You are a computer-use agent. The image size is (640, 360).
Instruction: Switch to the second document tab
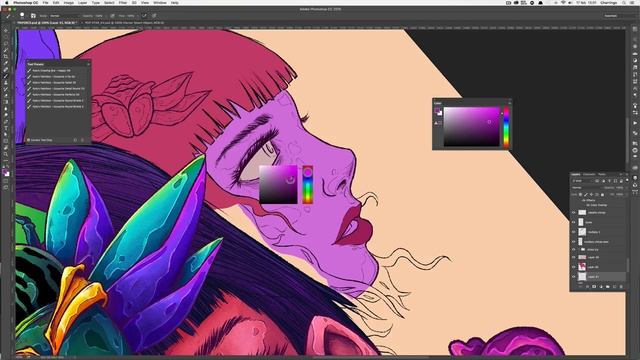(124, 23)
